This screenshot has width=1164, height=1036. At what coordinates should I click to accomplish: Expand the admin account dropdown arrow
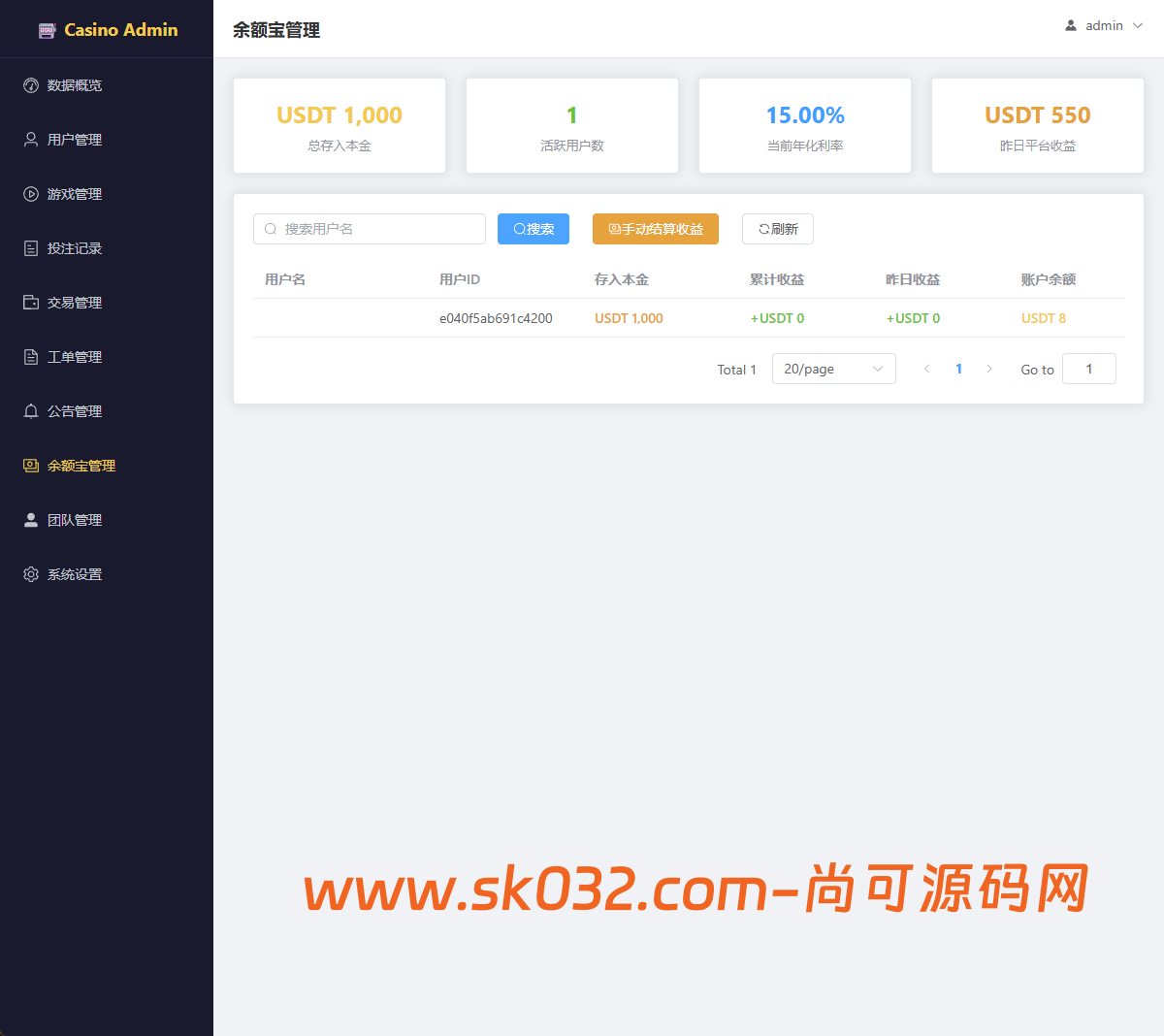[x=1138, y=26]
